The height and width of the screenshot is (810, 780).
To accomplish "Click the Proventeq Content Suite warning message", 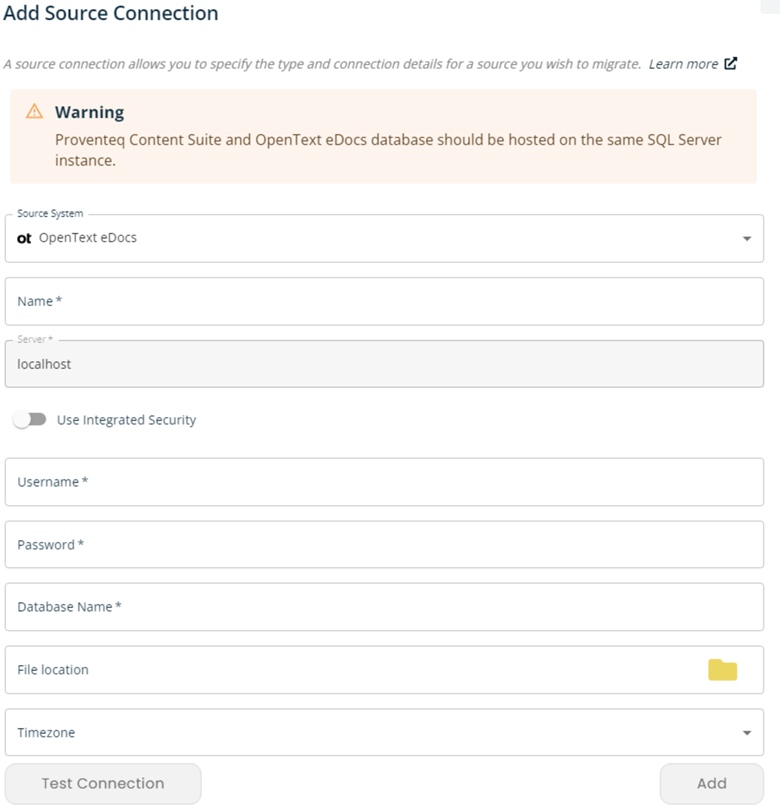I will click(388, 150).
